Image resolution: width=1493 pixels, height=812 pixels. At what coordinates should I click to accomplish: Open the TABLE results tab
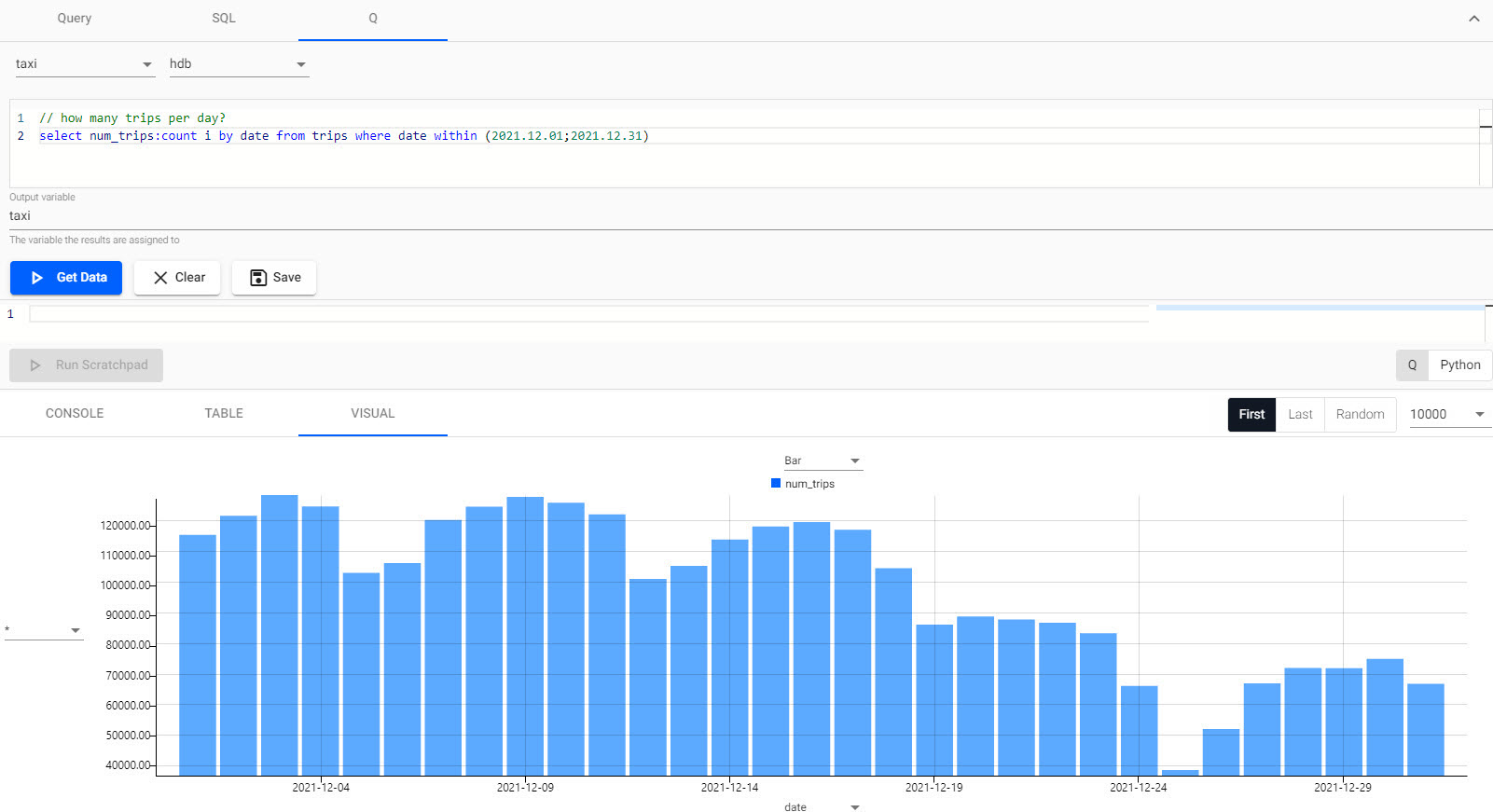coord(224,413)
